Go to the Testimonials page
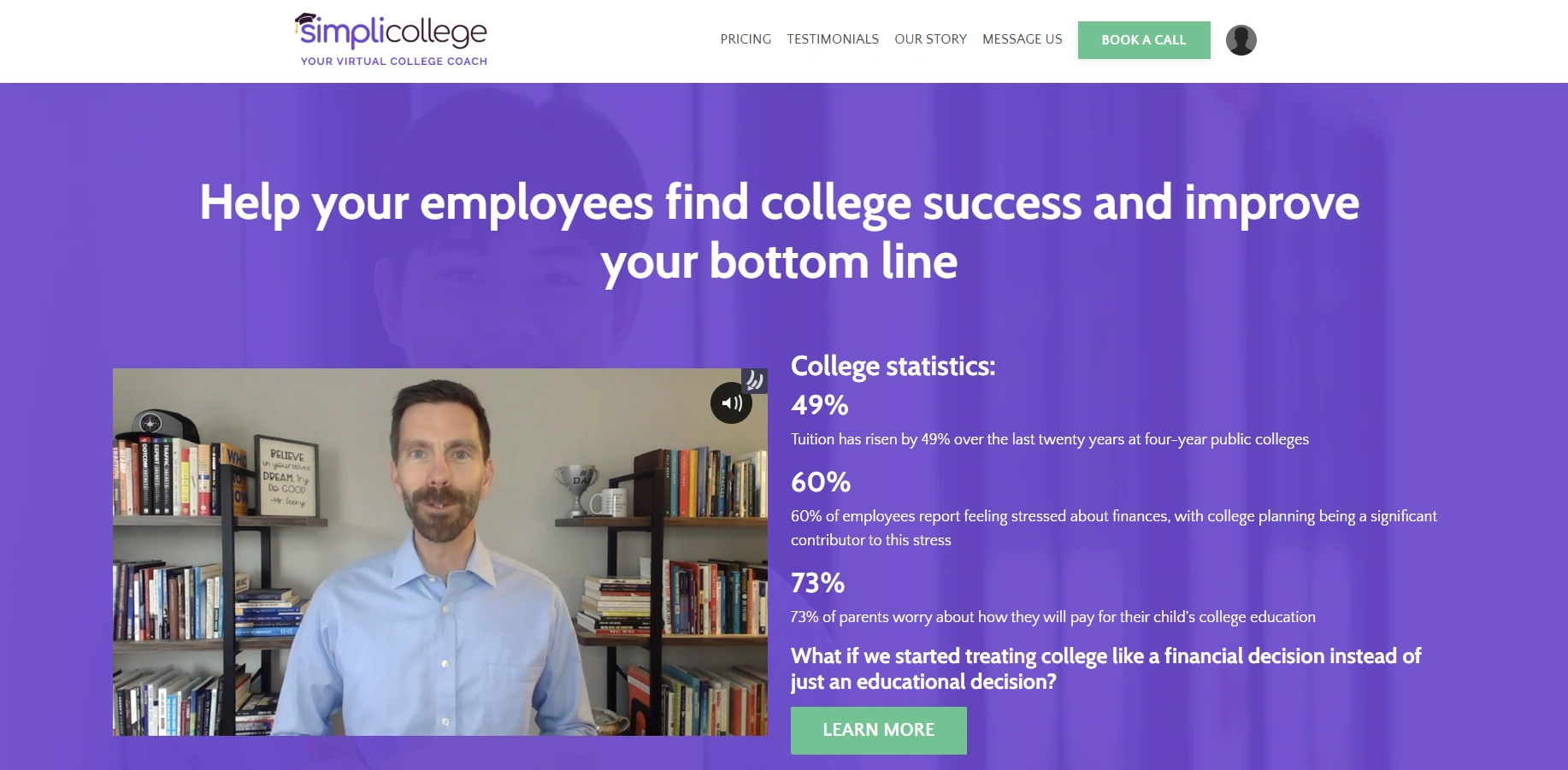Viewport: 1568px width, 770px height. (x=833, y=39)
